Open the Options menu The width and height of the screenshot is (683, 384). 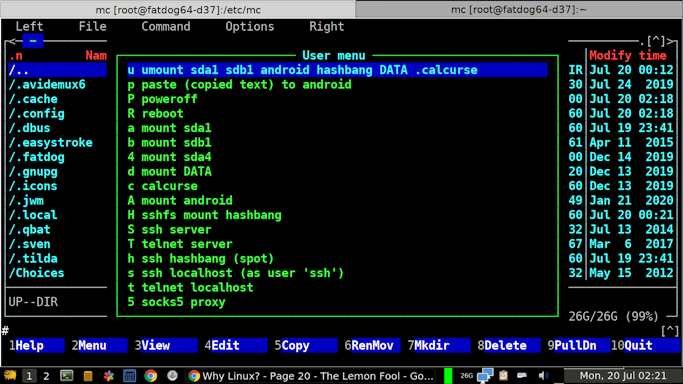pyautogui.click(x=250, y=27)
